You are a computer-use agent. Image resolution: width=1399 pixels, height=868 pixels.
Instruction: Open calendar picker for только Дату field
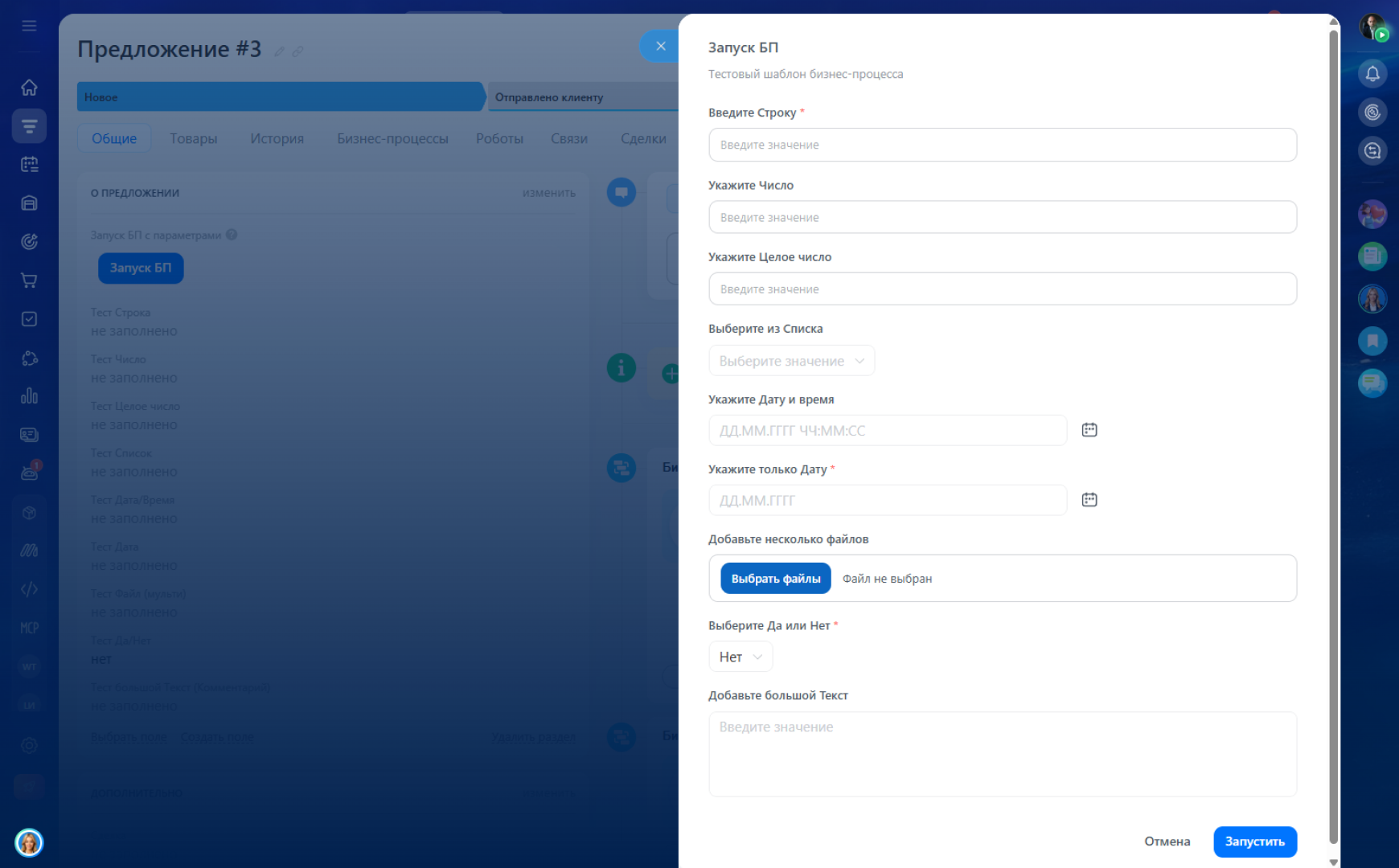(1089, 500)
